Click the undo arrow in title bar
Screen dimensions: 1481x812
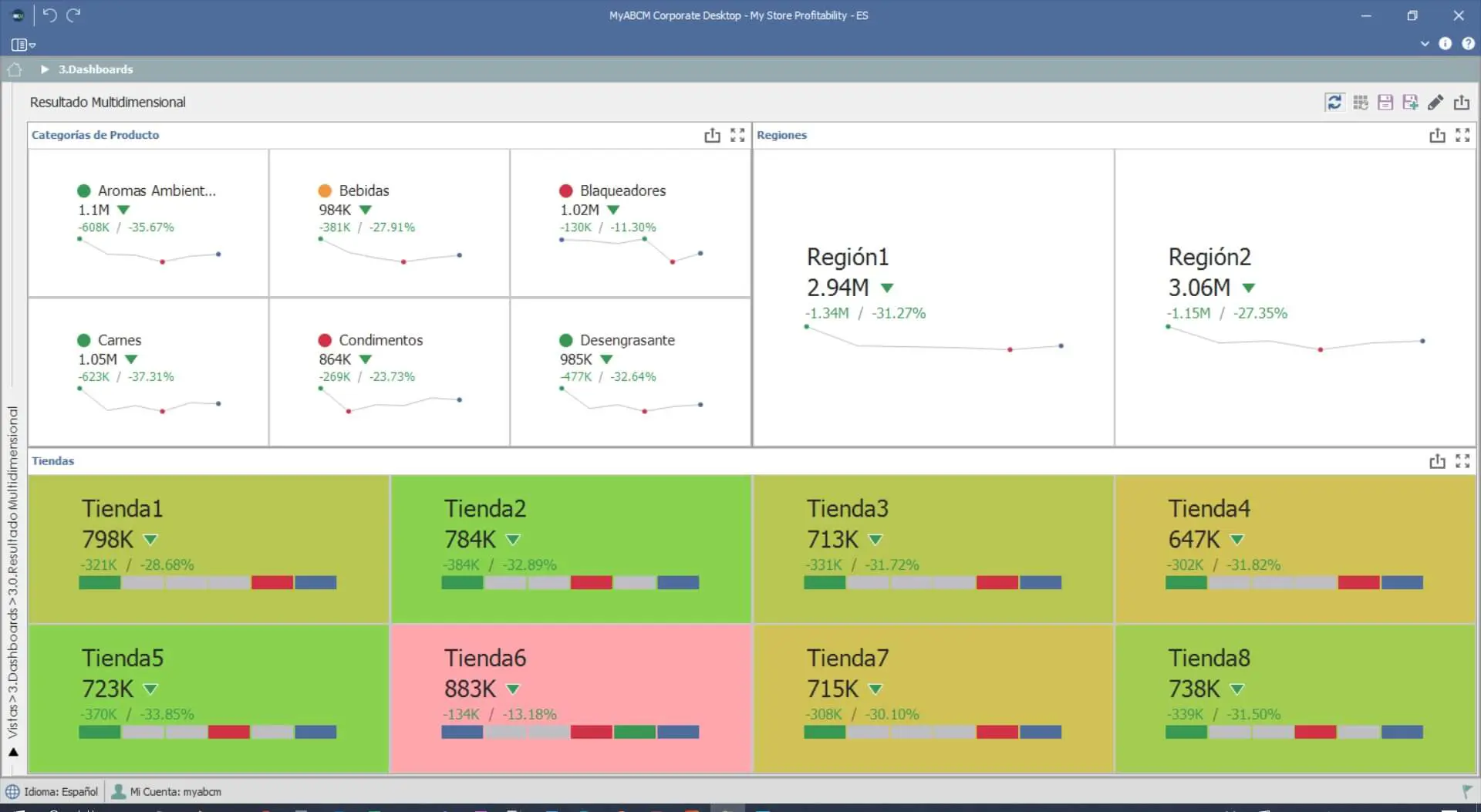coord(49,15)
